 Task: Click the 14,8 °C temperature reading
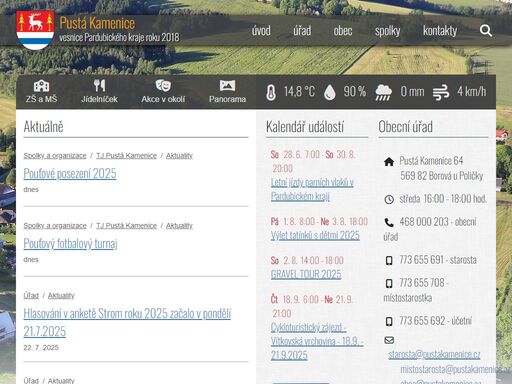pyautogui.click(x=299, y=91)
